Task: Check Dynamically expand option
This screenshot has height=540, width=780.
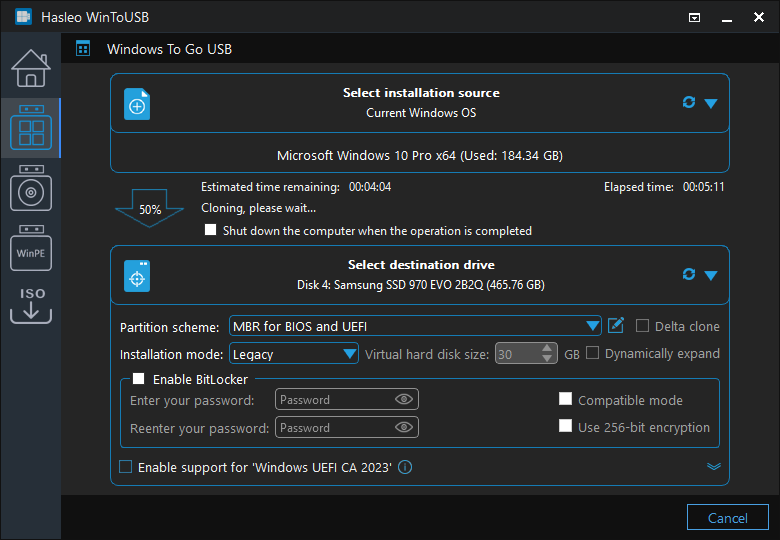Action: click(x=592, y=353)
